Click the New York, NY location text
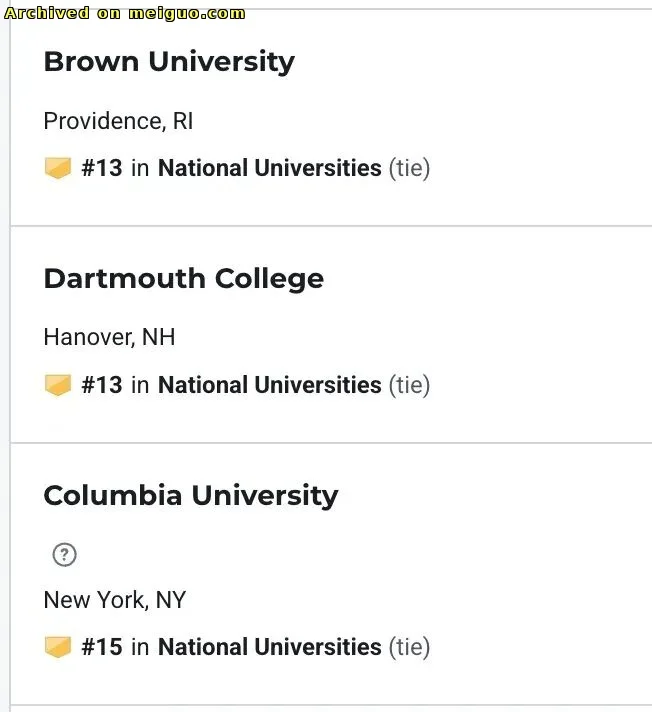The height and width of the screenshot is (712, 652). click(x=114, y=600)
